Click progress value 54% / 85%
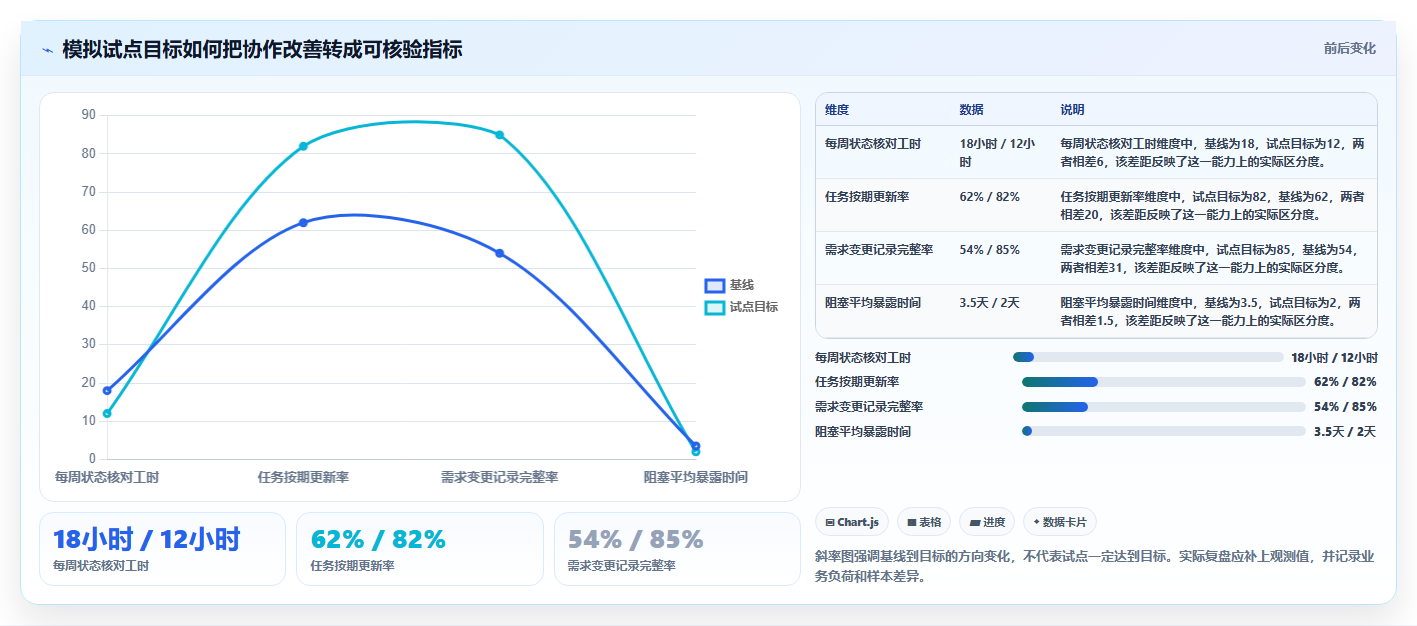The width and height of the screenshot is (1417, 626). 1345,407
